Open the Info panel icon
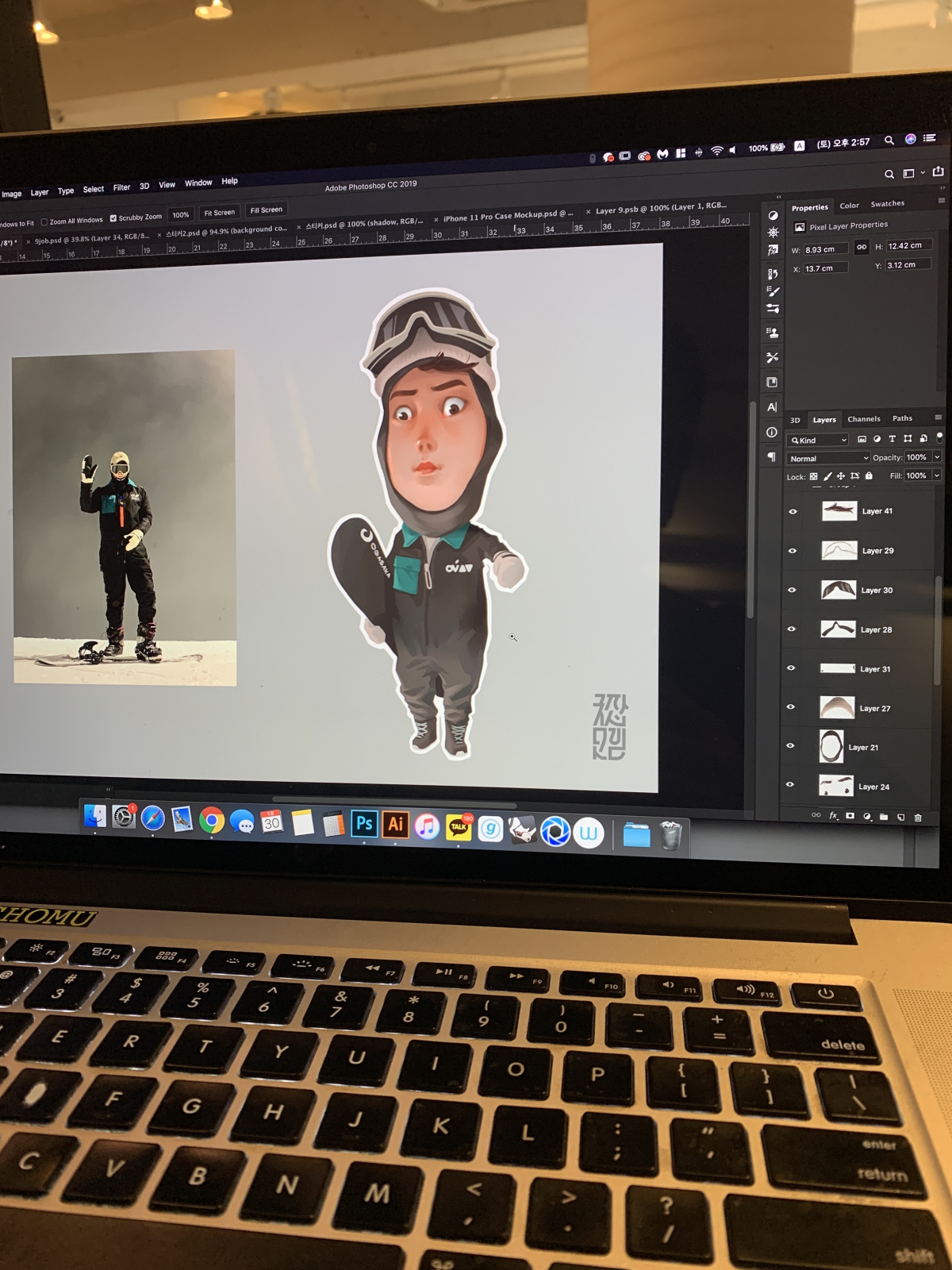 (772, 432)
